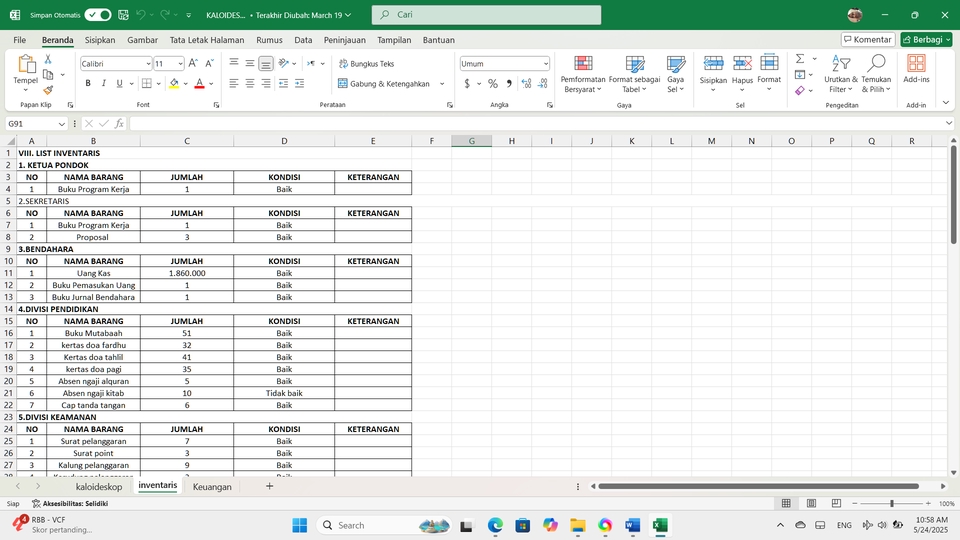
Task: Open the Tata Letak Halaman tab
Action: pos(207,40)
